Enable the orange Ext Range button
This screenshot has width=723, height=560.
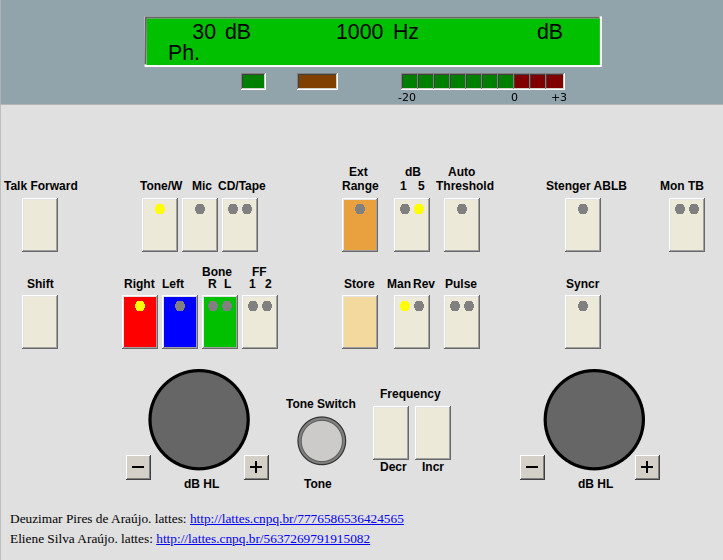[360, 224]
